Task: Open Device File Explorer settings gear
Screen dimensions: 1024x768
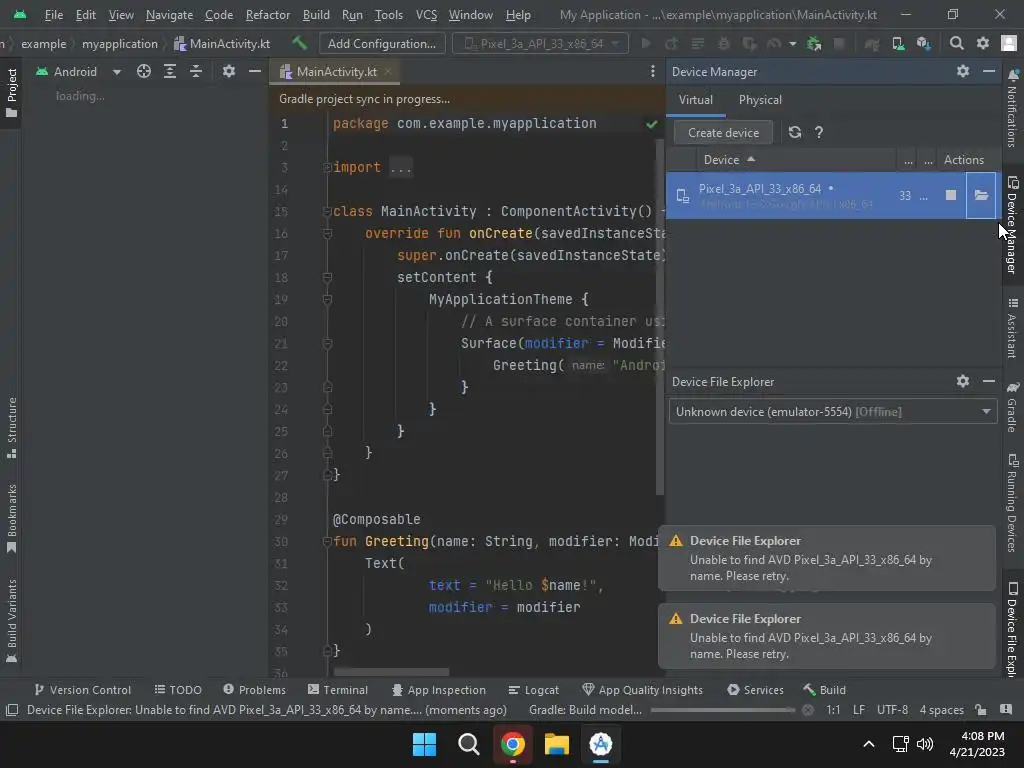Action: click(x=963, y=381)
